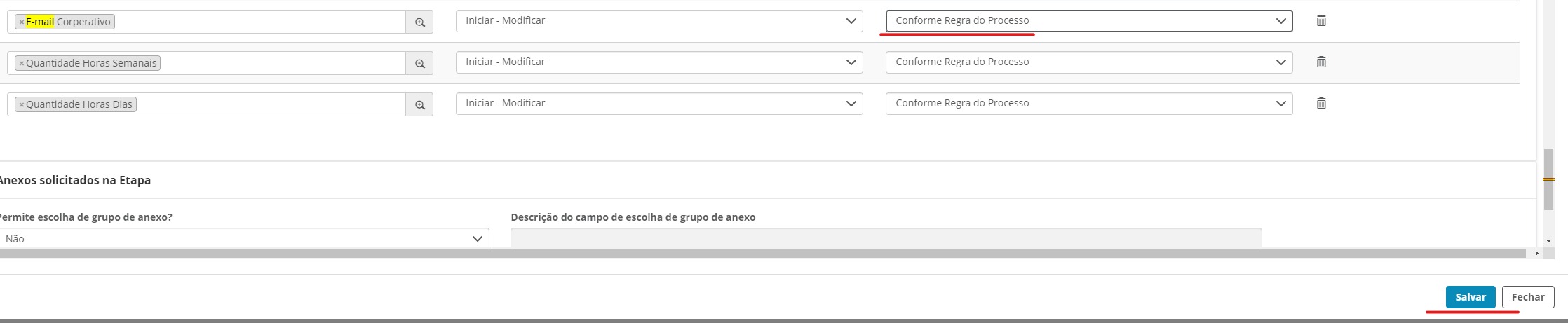The image size is (1568, 323).
Task: Delete the E-mail Corporativo row with trash icon
Action: point(1321,20)
